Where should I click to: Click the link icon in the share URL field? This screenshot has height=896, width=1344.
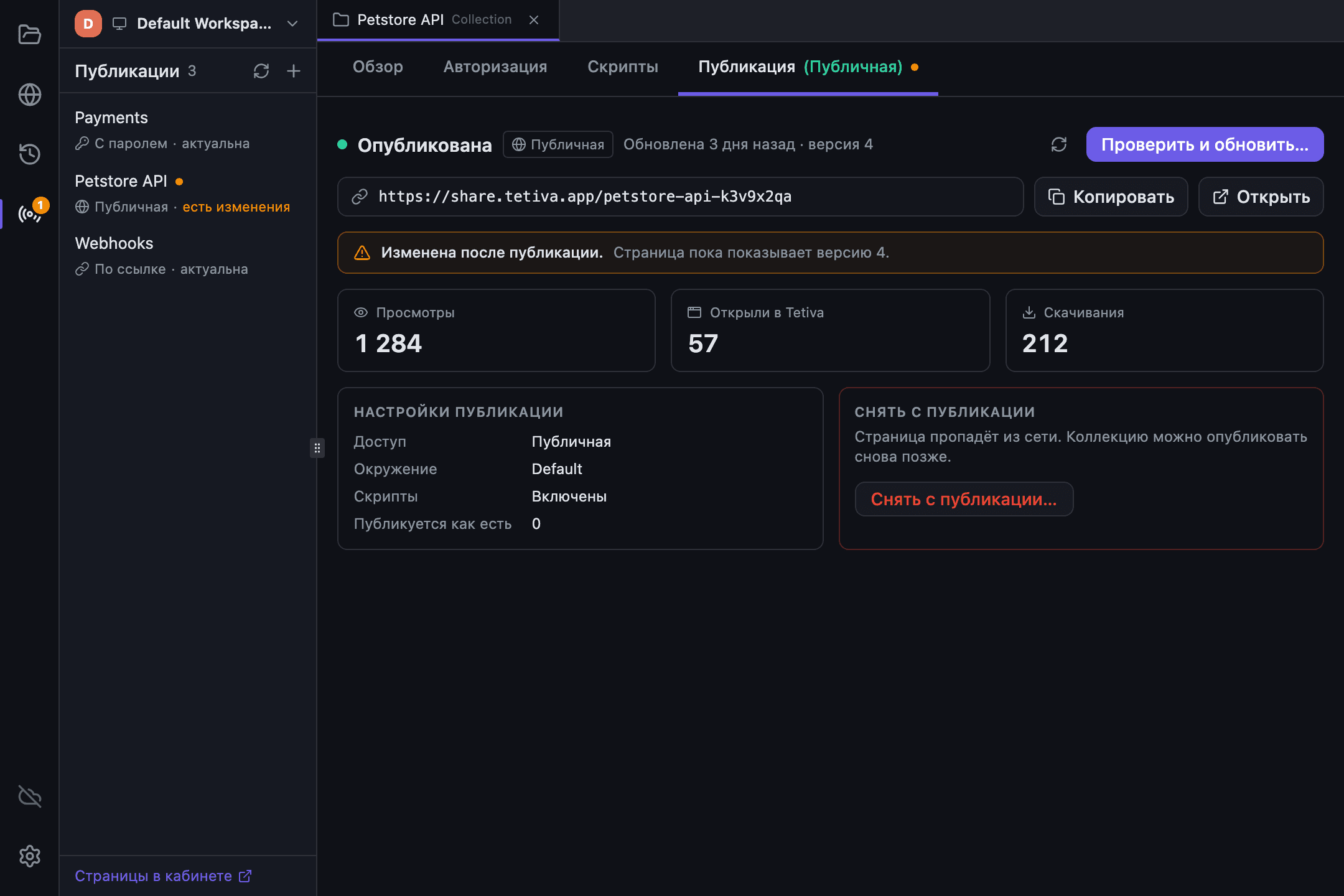(360, 197)
